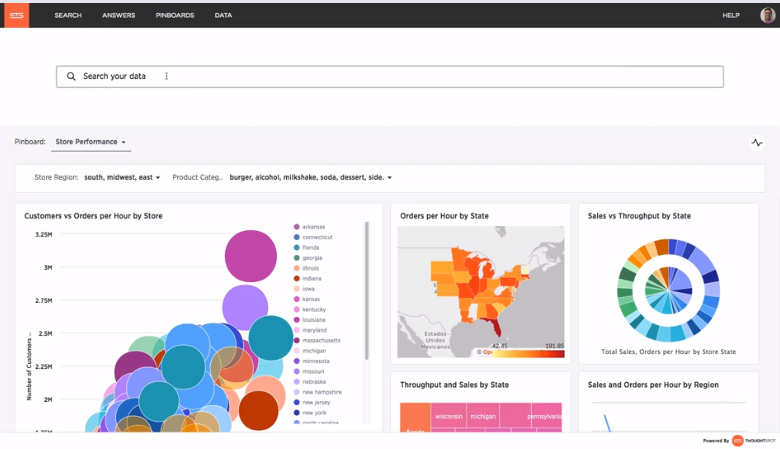Click the Powered By ThoughtSpot logo
The height and width of the screenshot is (449, 780).
[x=739, y=441]
